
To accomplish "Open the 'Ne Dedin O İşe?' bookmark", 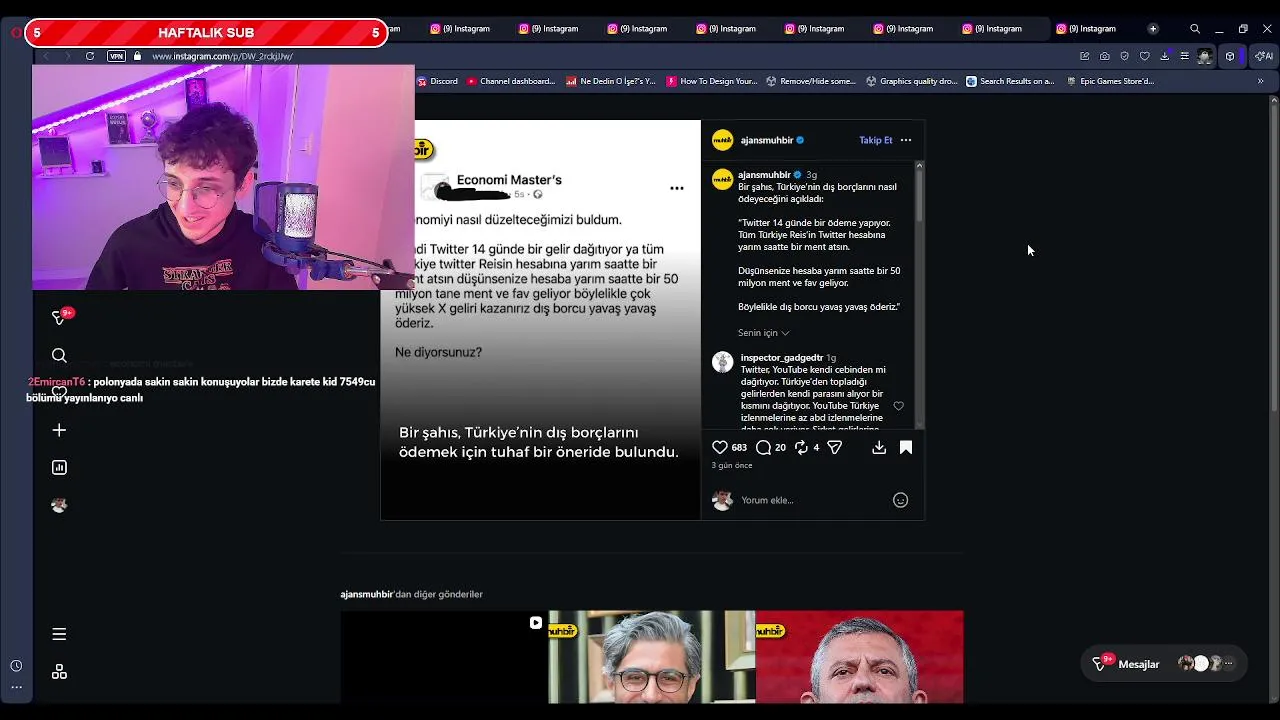I will (x=611, y=81).
